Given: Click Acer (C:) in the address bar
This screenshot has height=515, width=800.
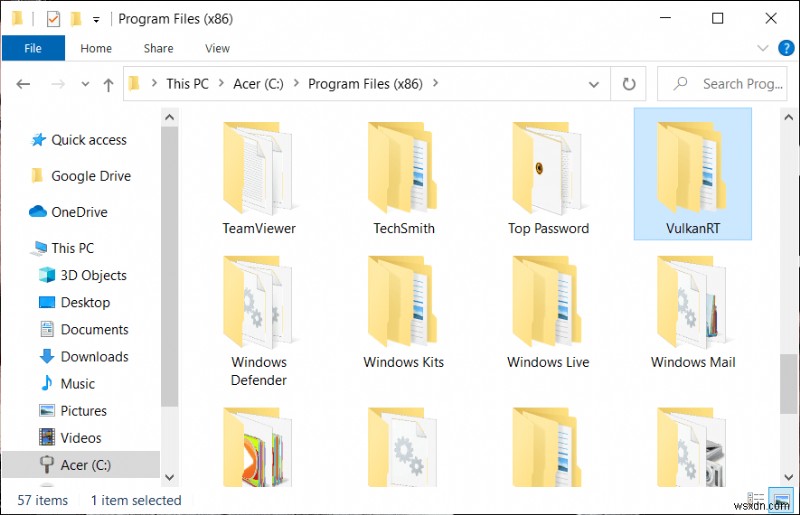Looking at the screenshot, I should point(258,84).
